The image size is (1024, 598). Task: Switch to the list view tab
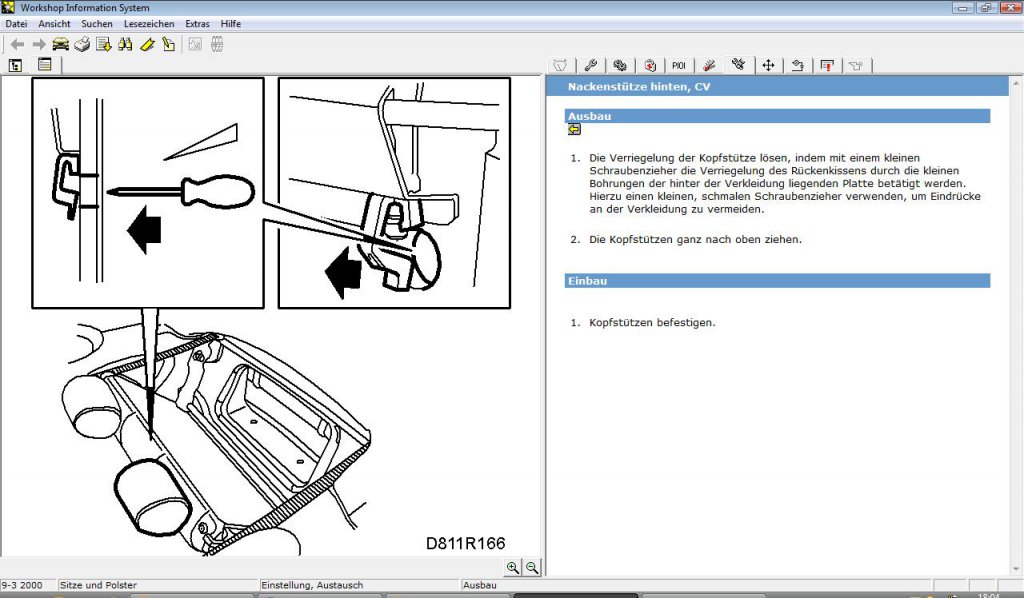[44, 65]
